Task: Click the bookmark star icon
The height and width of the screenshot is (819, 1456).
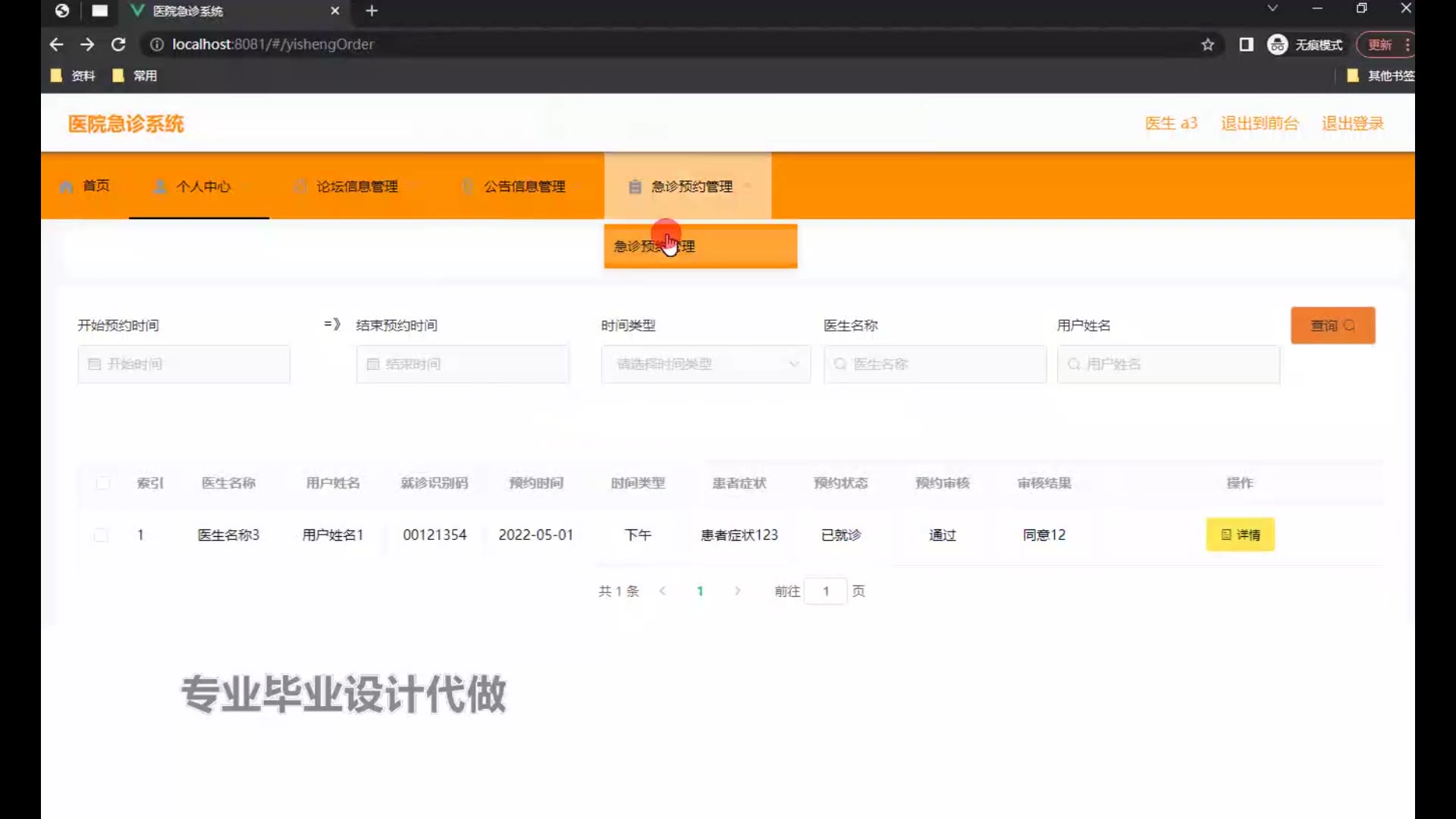Action: (1208, 45)
